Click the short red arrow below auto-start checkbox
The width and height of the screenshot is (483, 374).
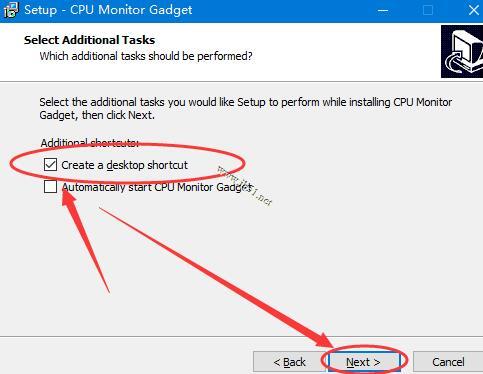[86, 241]
